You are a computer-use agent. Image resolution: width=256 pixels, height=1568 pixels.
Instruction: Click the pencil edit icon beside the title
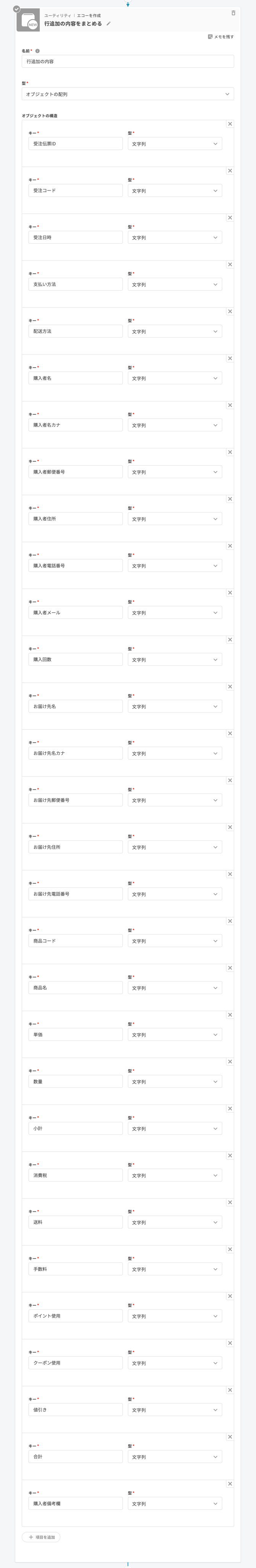click(x=109, y=24)
